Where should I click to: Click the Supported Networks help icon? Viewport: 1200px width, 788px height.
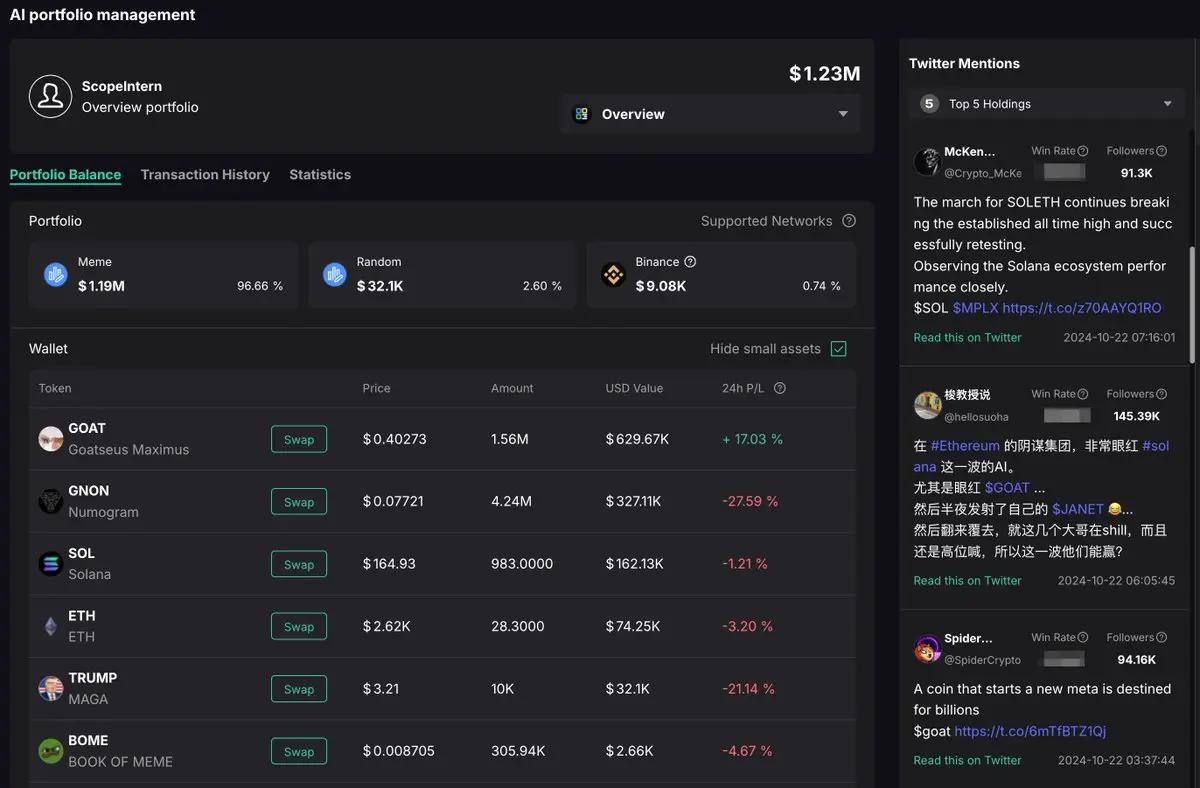click(x=849, y=221)
